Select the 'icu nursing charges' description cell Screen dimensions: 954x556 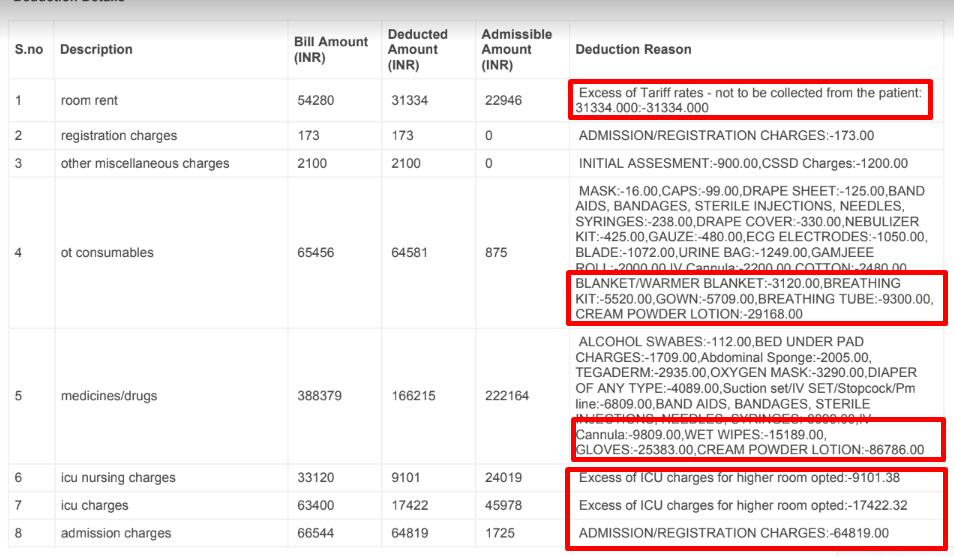(x=118, y=478)
